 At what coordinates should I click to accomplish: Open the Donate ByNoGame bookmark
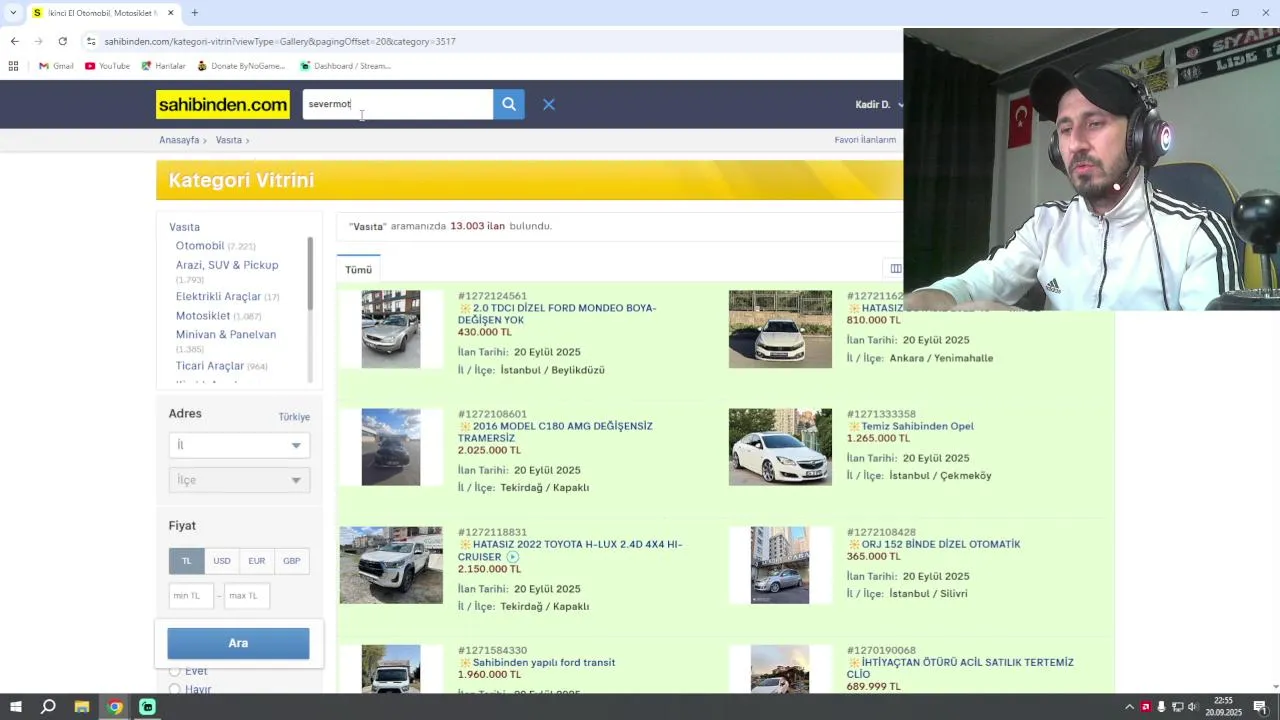point(241,66)
